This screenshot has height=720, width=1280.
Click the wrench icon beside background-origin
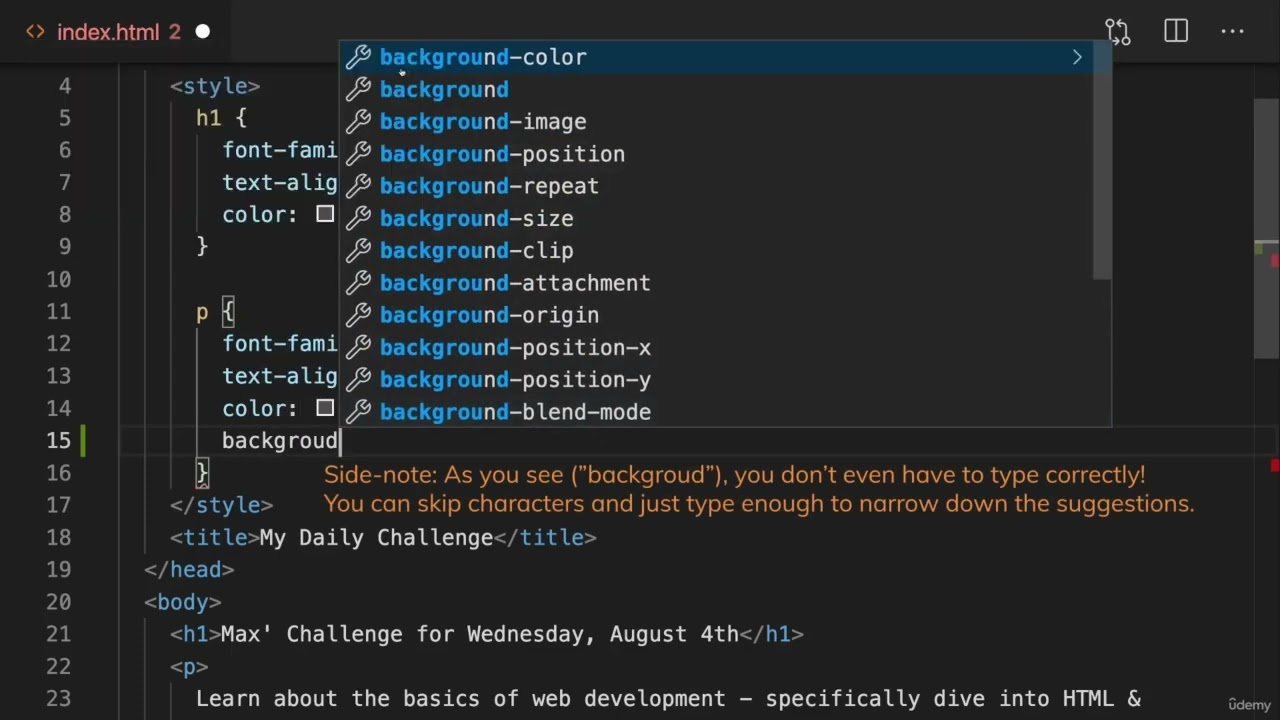(x=358, y=315)
